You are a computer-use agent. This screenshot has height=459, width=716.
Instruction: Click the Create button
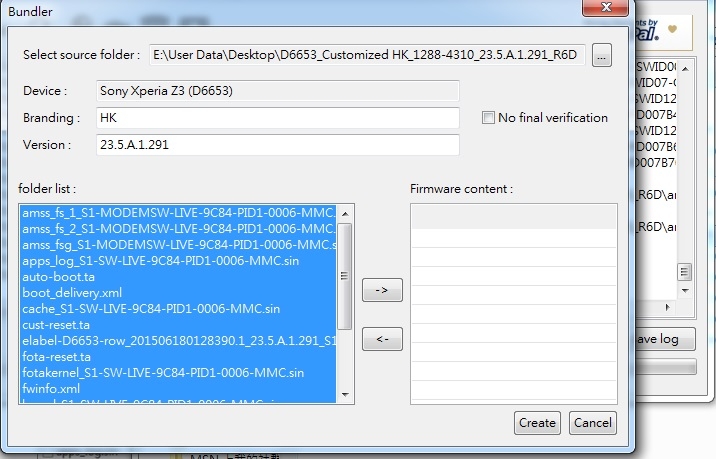537,423
